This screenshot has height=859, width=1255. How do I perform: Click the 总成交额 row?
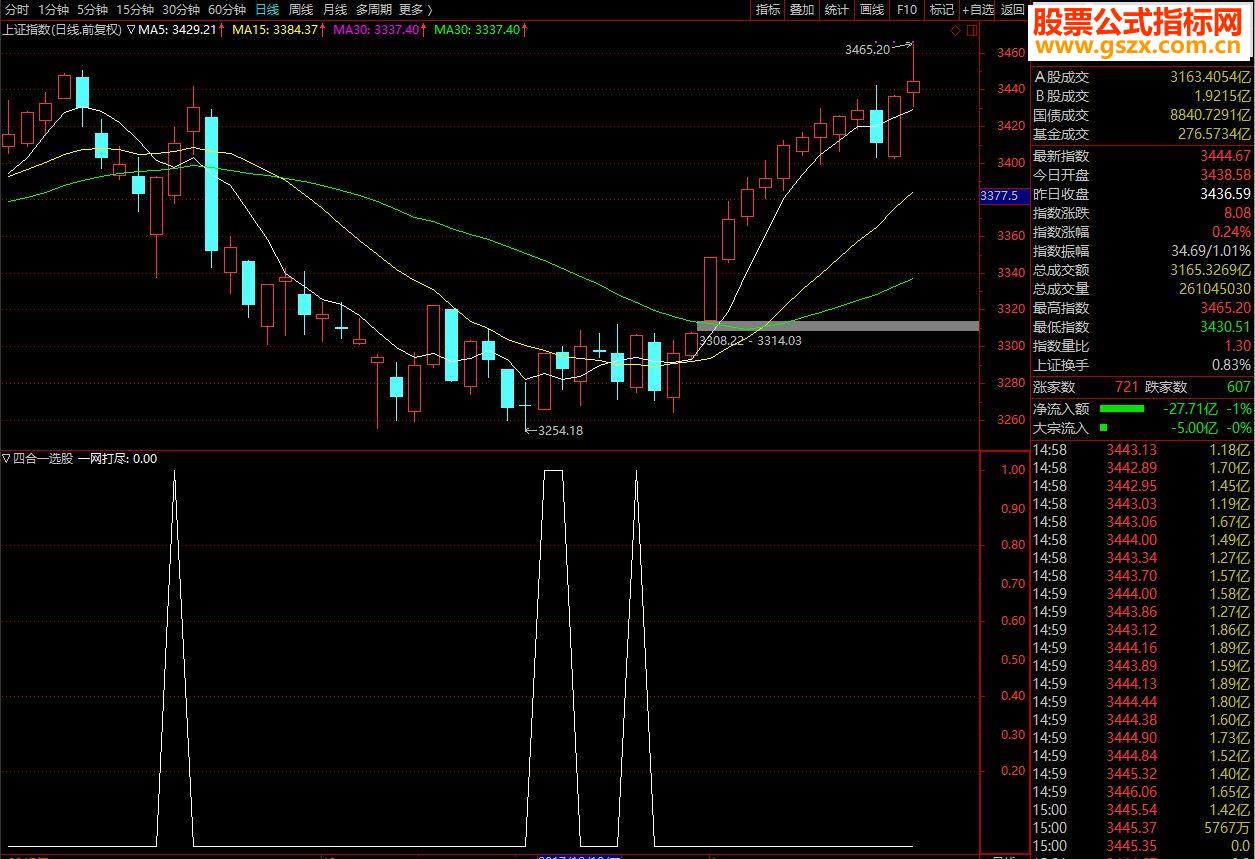[1142, 270]
